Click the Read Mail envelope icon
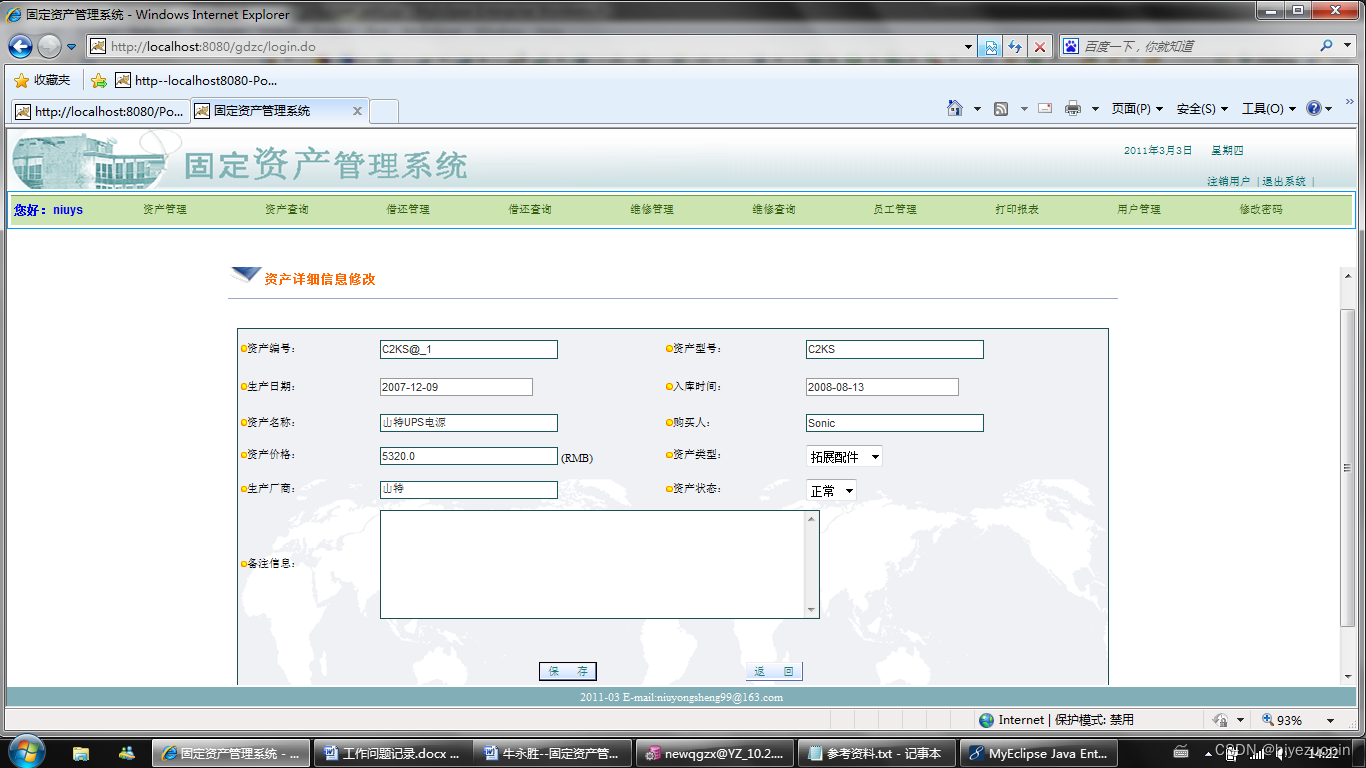This screenshot has height=768, width=1366. click(1045, 108)
